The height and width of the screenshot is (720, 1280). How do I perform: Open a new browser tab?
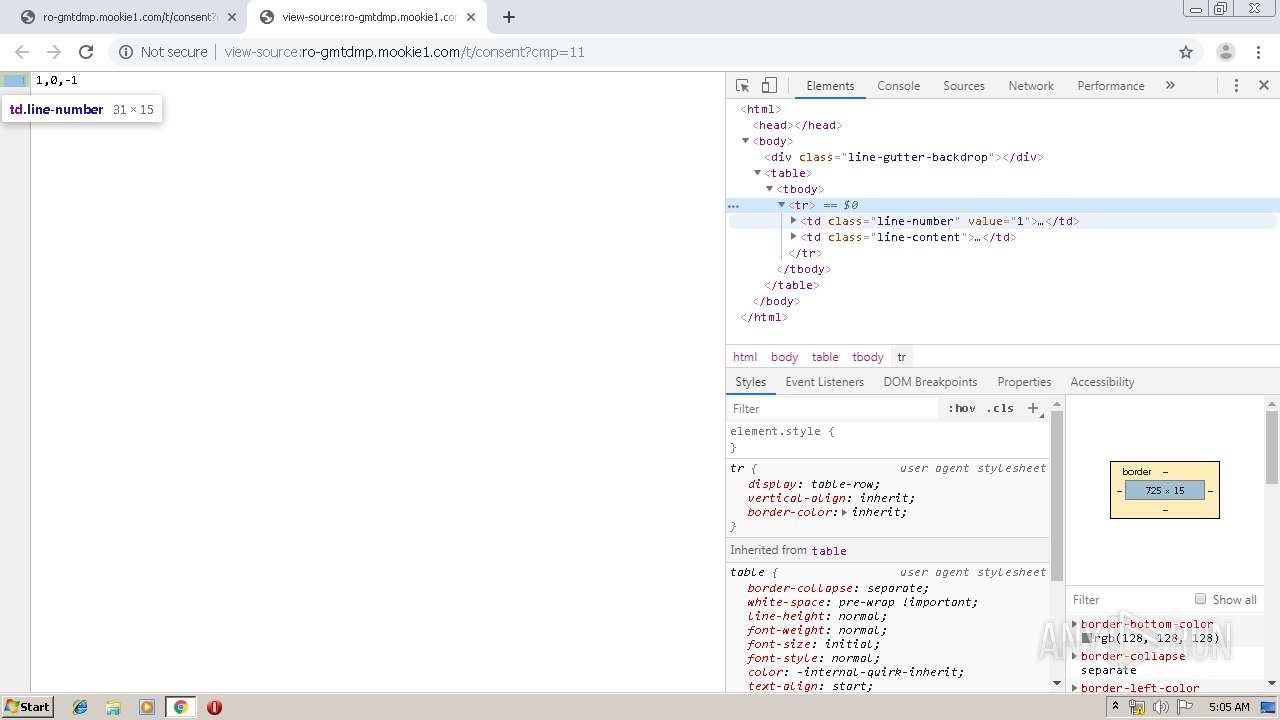point(509,17)
